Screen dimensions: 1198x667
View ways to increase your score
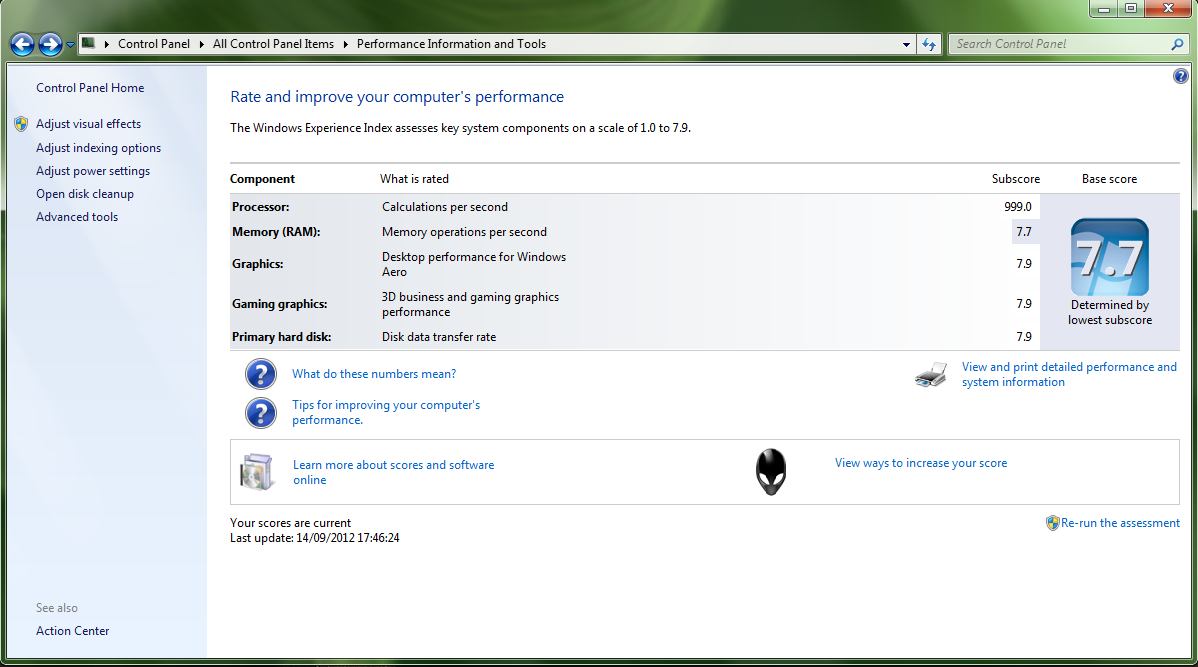coord(921,463)
